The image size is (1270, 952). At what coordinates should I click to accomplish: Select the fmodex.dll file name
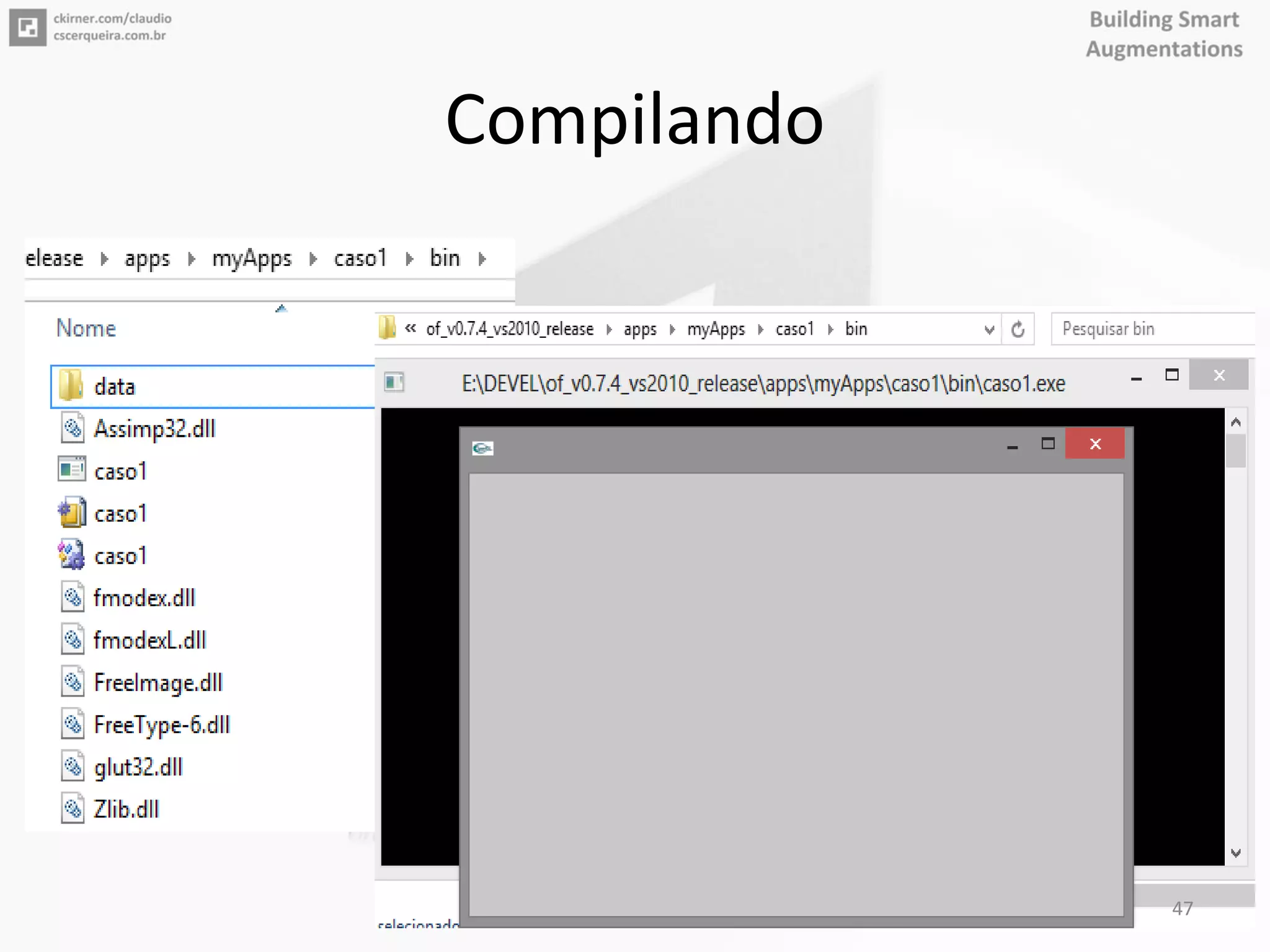(144, 598)
